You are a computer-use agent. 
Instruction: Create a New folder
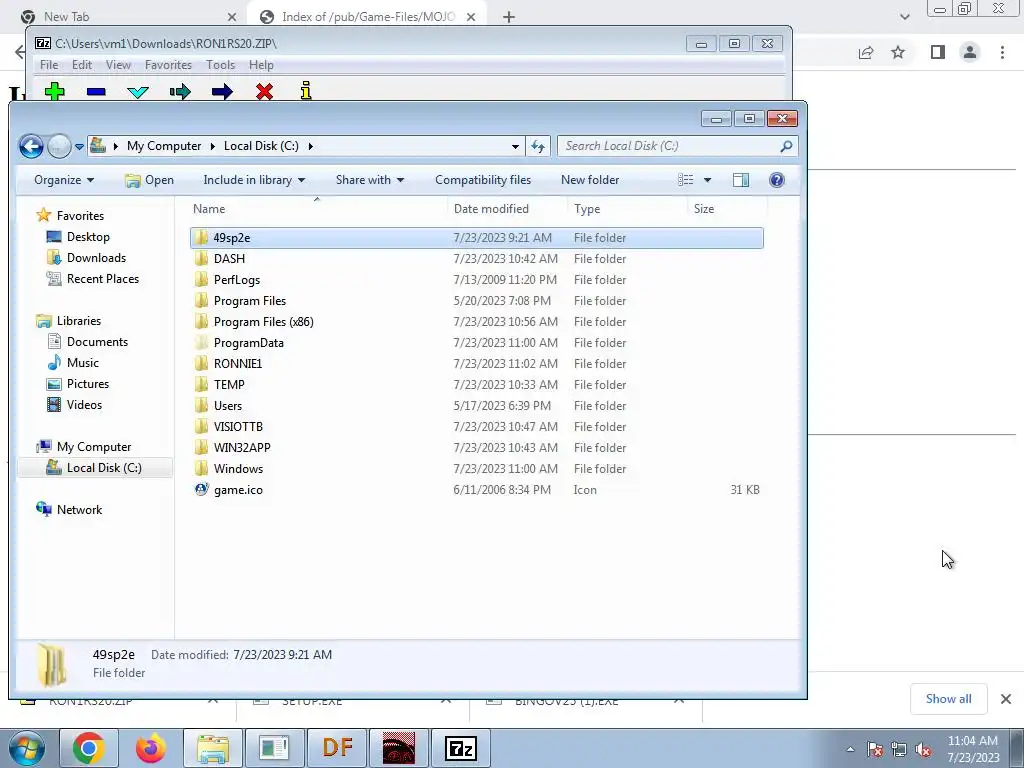(x=590, y=180)
